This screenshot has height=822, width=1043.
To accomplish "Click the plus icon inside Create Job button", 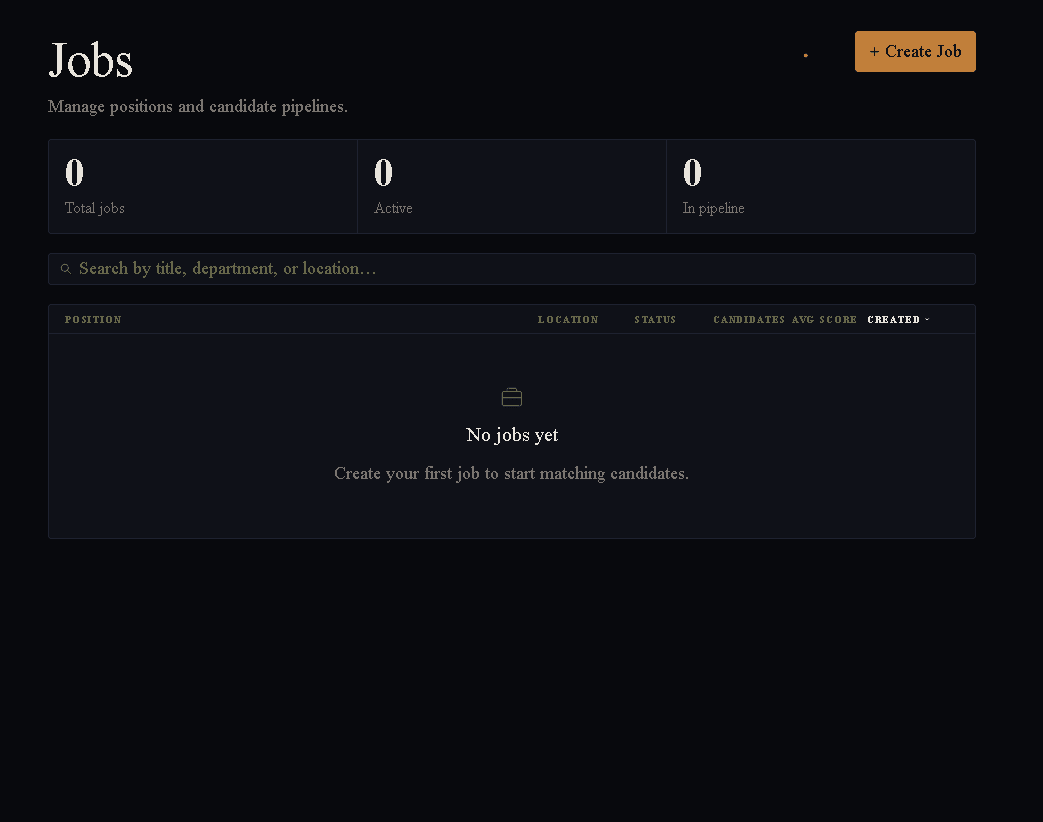I will tap(876, 51).
